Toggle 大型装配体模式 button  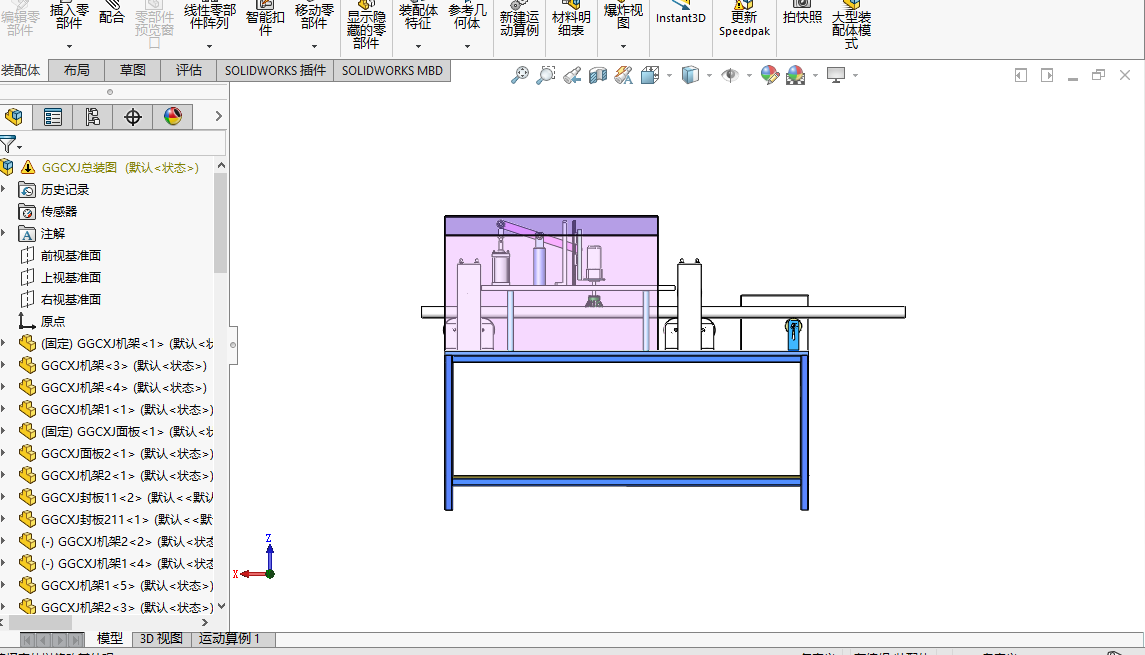click(x=851, y=26)
